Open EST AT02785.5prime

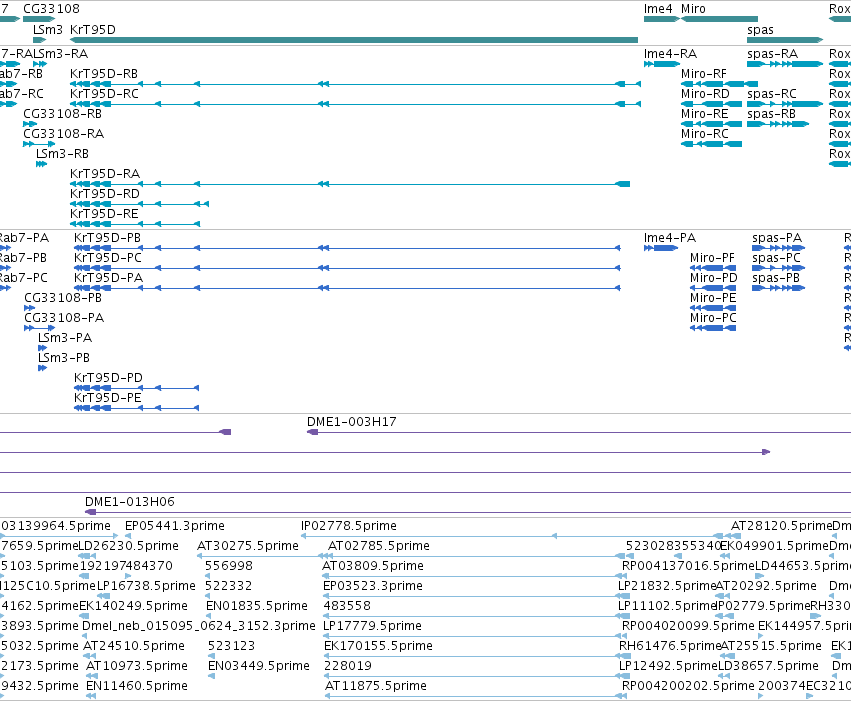pos(379,546)
